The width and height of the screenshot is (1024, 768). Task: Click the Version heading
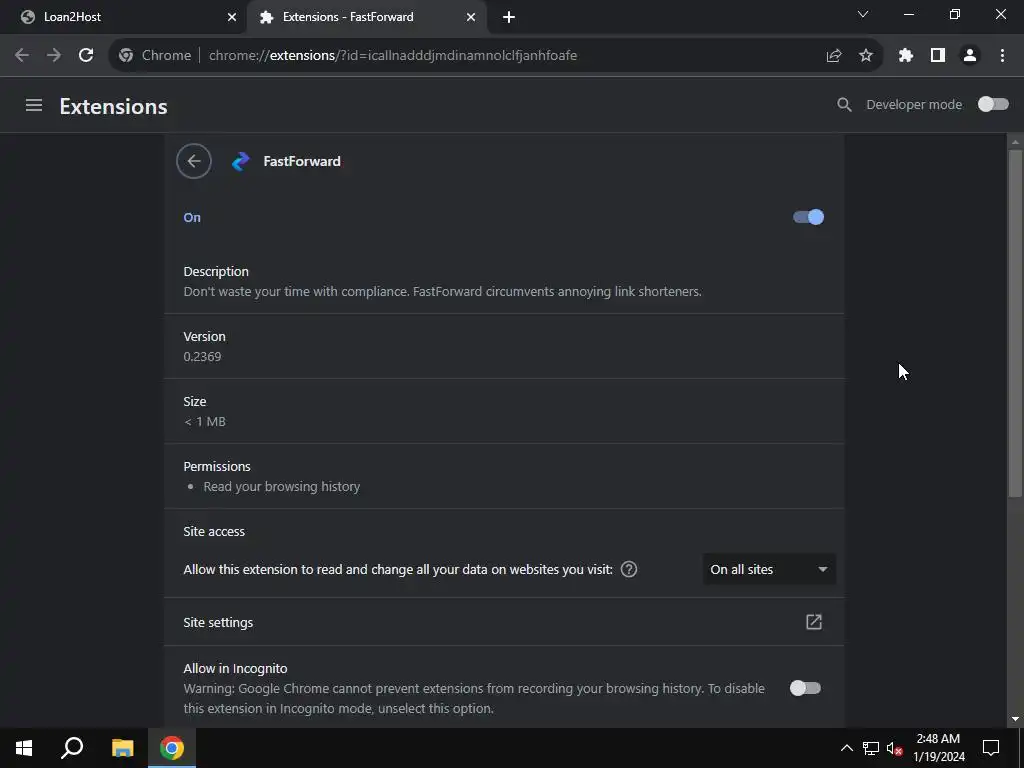tap(204, 336)
